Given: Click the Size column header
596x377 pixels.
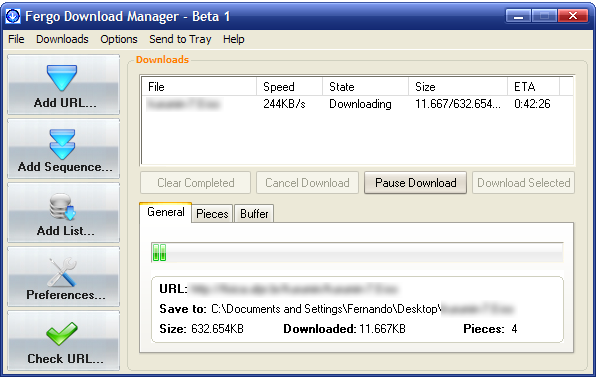Looking at the screenshot, I should coord(458,87).
